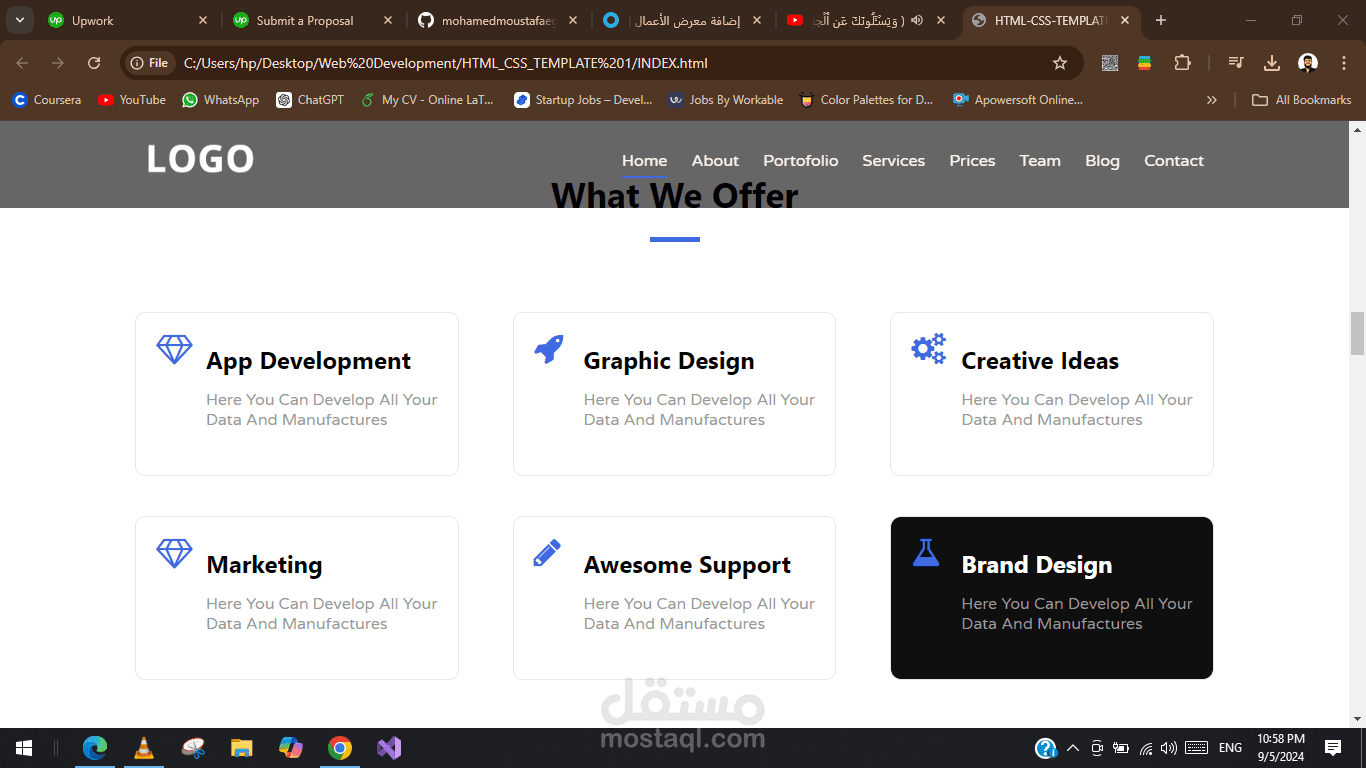Go to the Team nav link
Image resolution: width=1366 pixels, height=768 pixels.
coord(1040,161)
